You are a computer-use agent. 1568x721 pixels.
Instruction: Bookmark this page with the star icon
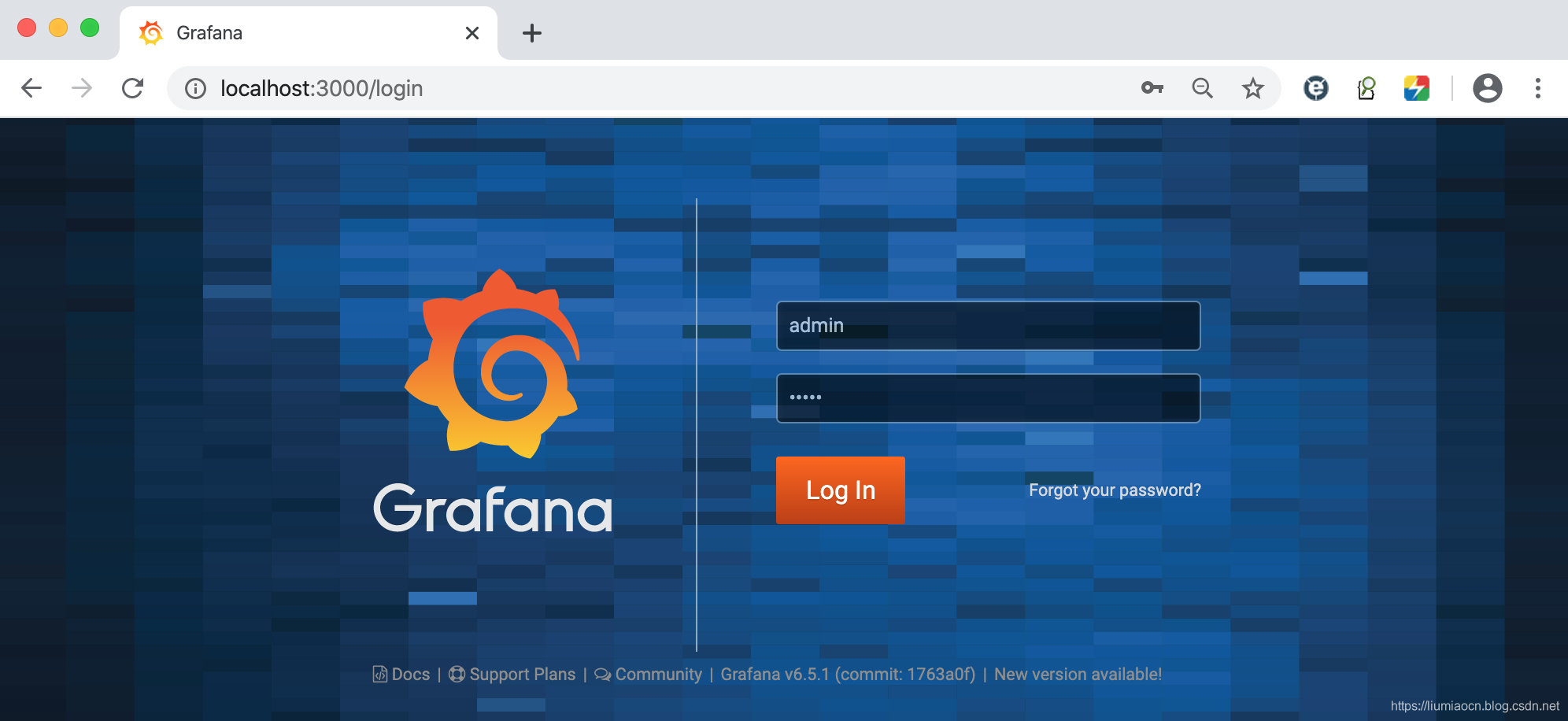point(1252,88)
